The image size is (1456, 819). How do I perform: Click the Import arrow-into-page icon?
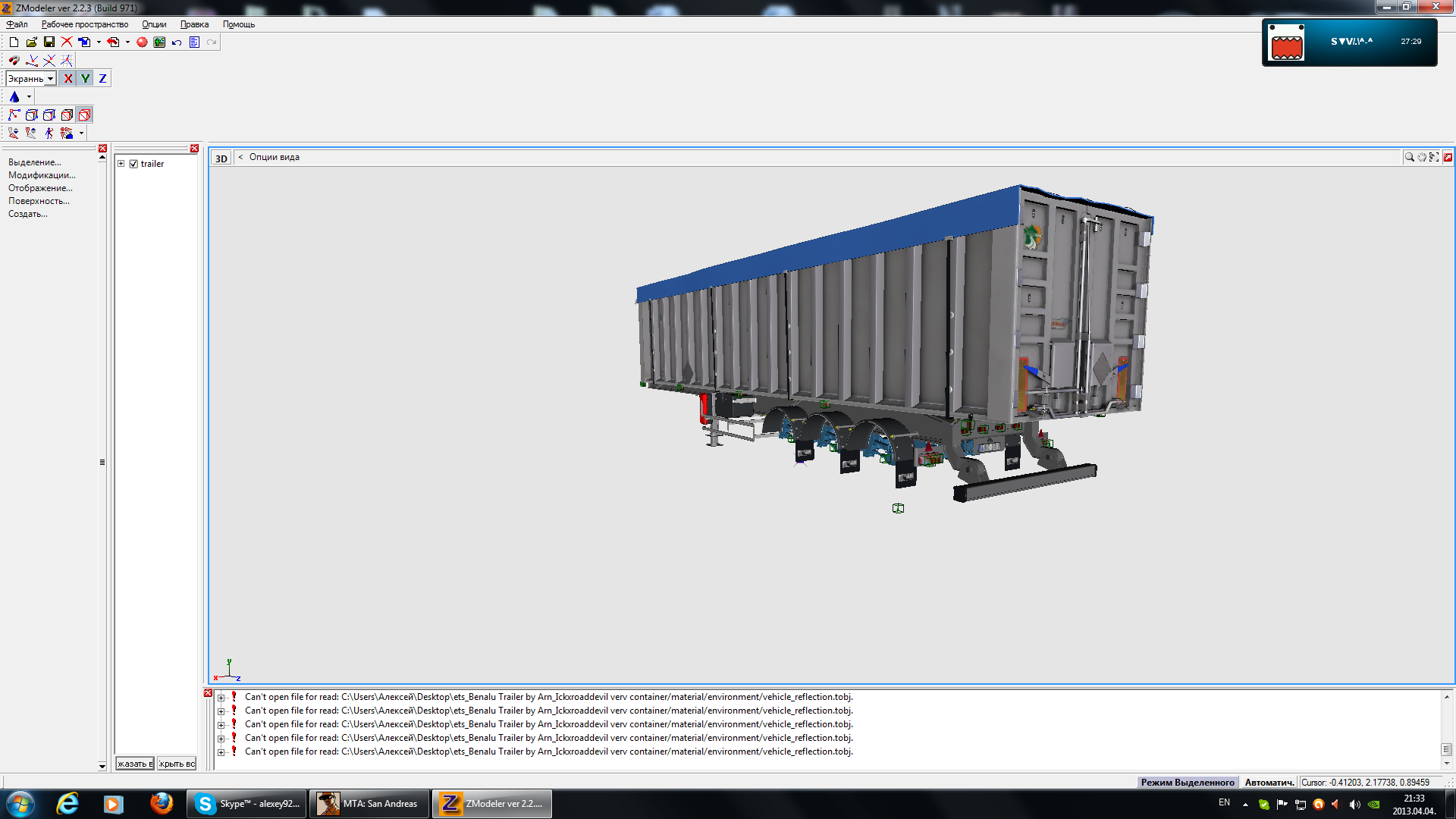84,42
